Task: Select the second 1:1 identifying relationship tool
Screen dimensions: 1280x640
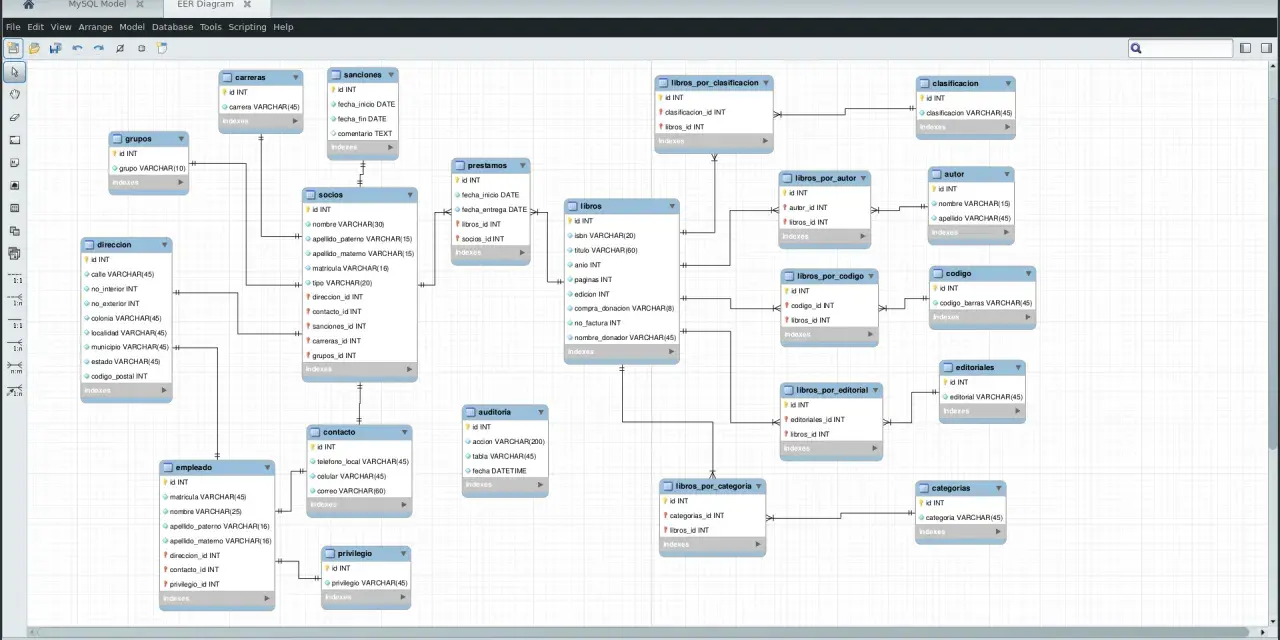Action: 17,323
